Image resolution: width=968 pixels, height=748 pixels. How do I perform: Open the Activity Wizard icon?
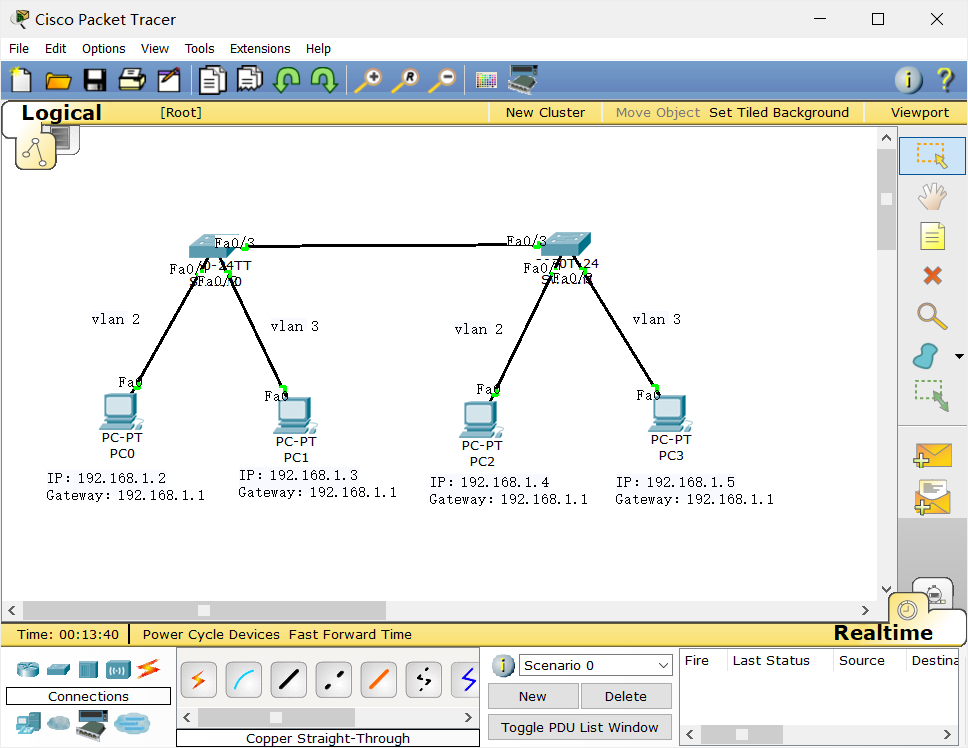pos(169,80)
